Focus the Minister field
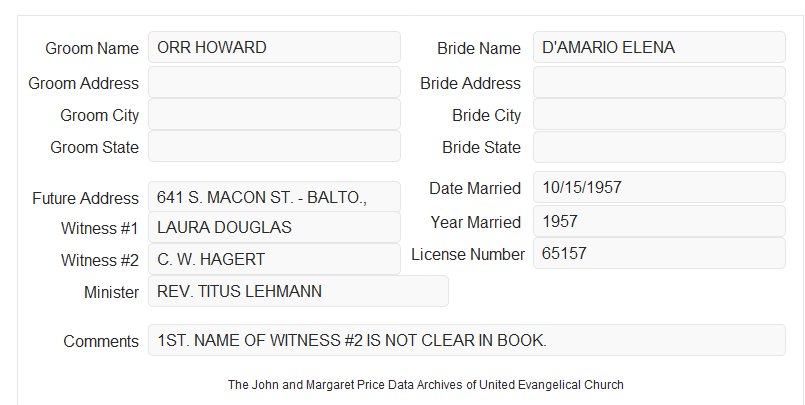Screen dimensions: 805x405 coord(298,291)
